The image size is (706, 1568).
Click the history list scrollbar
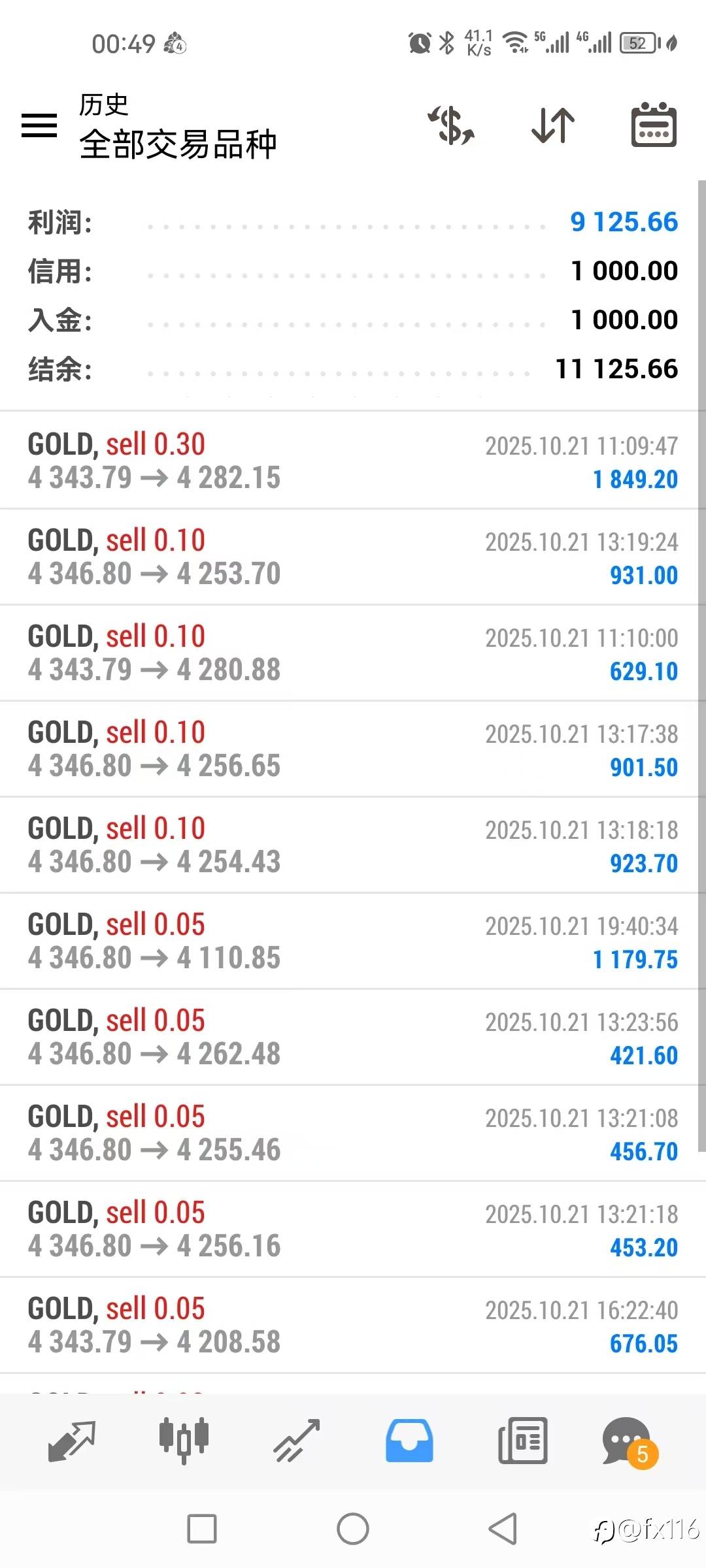pyautogui.click(x=701, y=666)
